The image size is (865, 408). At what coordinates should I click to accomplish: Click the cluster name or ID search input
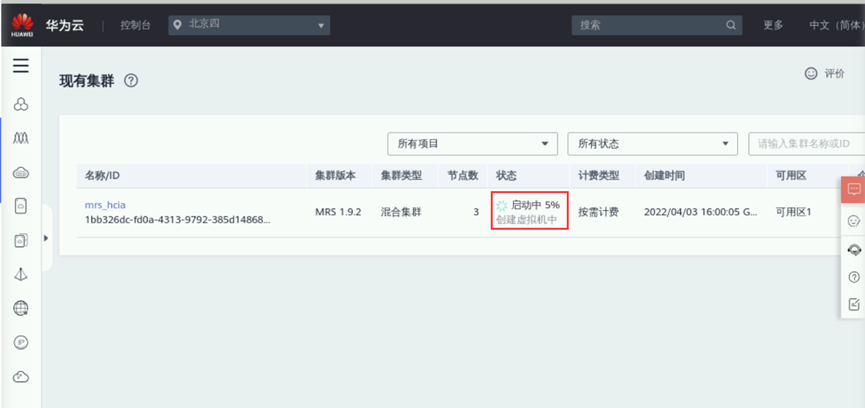point(807,144)
